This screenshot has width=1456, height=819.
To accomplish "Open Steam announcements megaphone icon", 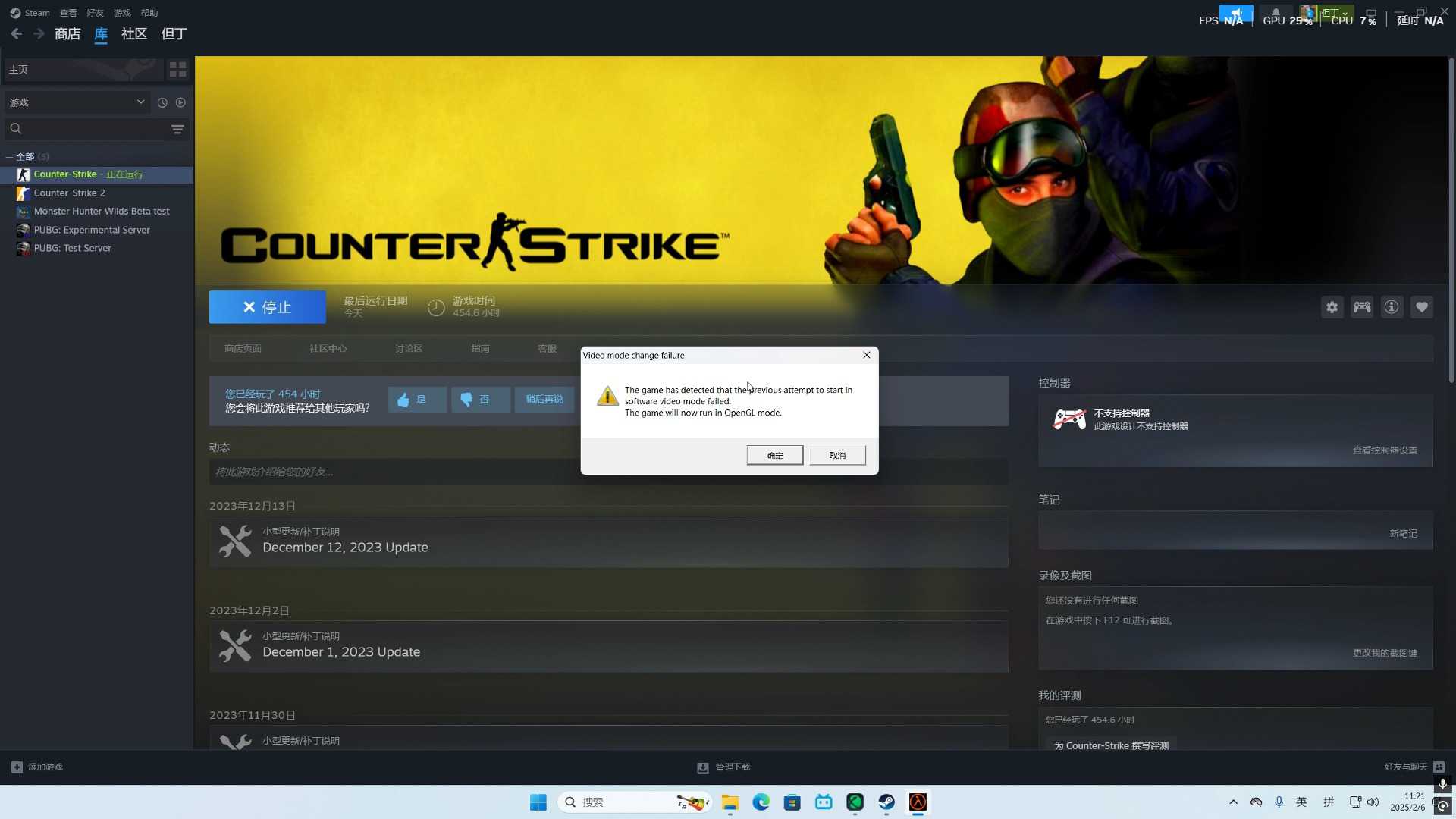I will tap(1236, 13).
